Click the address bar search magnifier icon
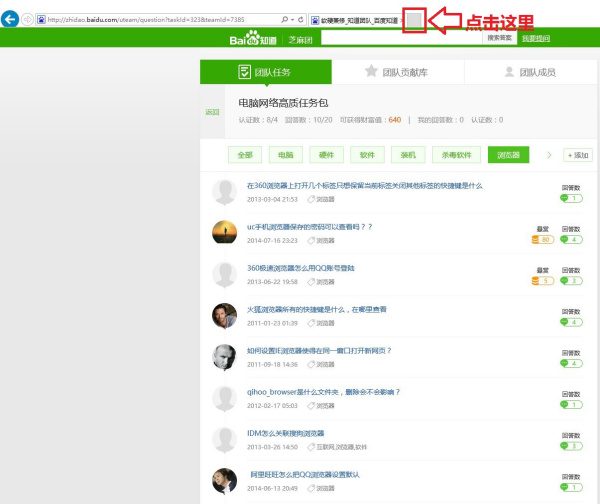Image resolution: width=600 pixels, height=504 pixels. [x=287, y=19]
